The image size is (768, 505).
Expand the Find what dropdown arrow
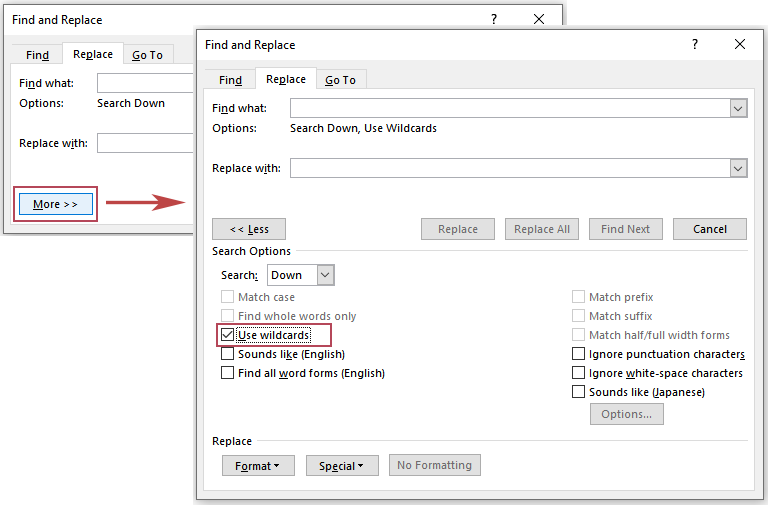pyautogui.click(x=738, y=108)
